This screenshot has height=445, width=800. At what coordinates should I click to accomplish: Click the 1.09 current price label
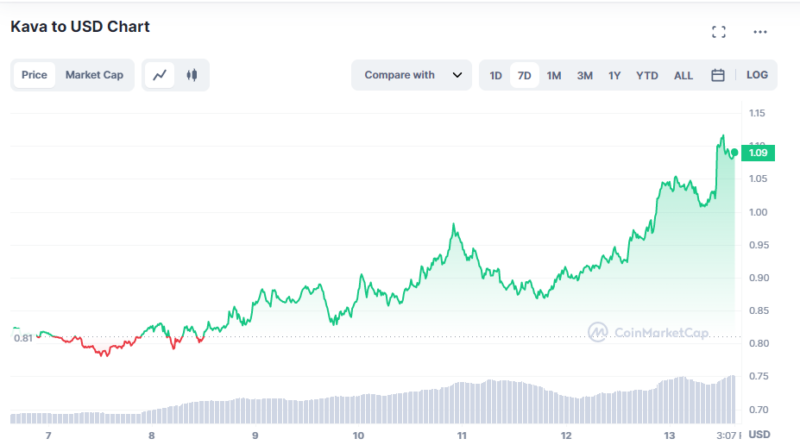[757, 153]
